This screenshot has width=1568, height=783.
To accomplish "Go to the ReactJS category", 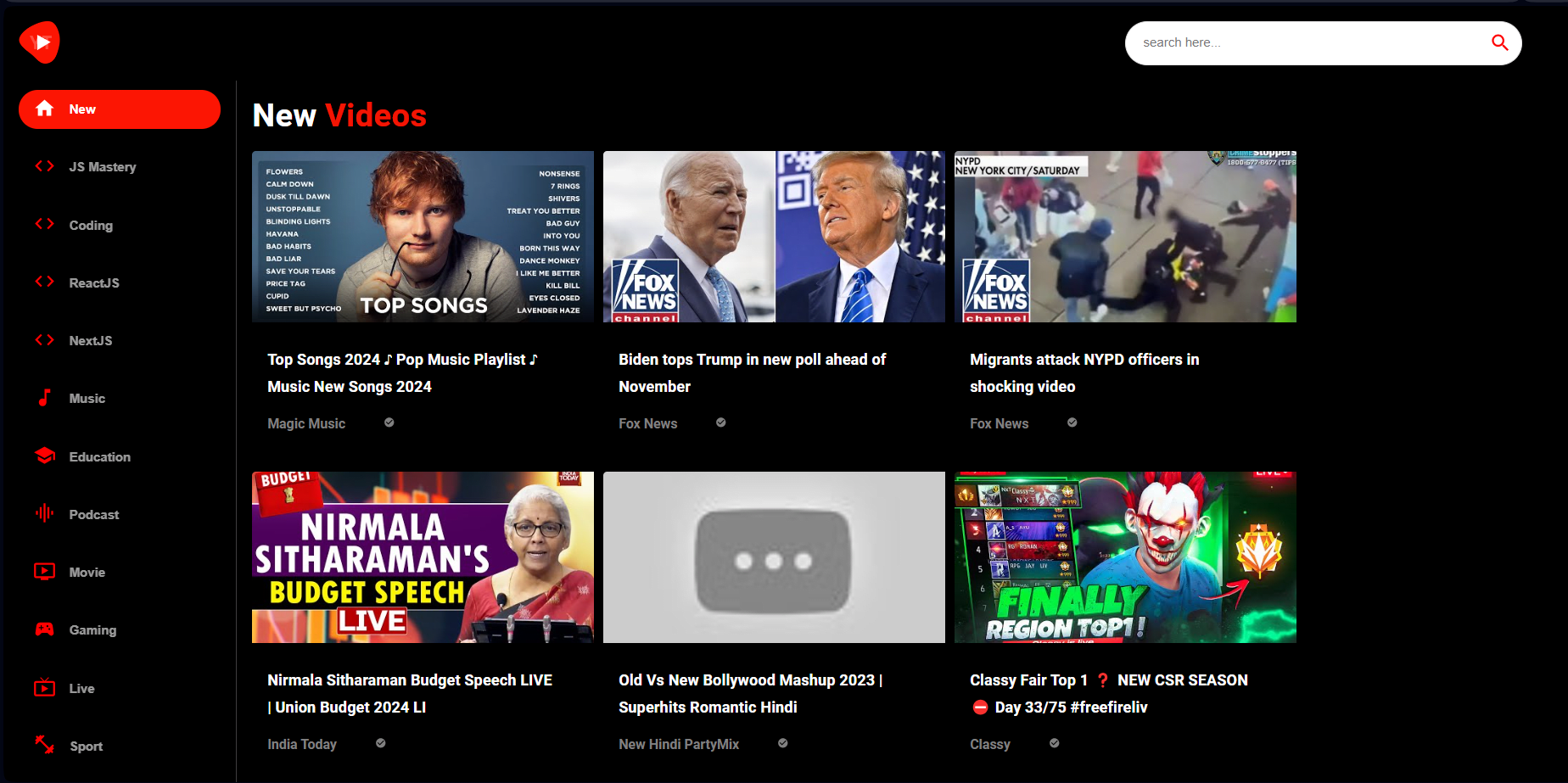I will (120, 282).
